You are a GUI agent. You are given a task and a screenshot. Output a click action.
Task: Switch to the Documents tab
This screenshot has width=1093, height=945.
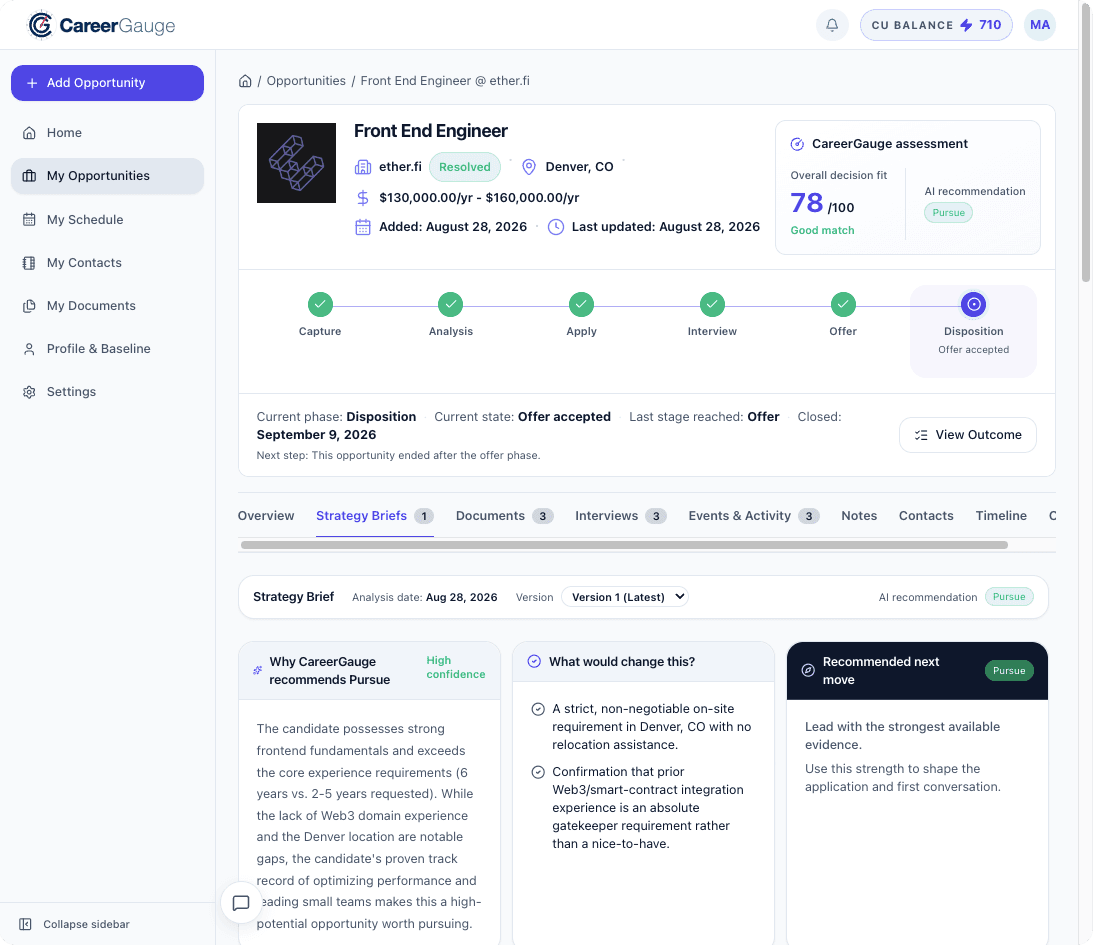(505, 516)
